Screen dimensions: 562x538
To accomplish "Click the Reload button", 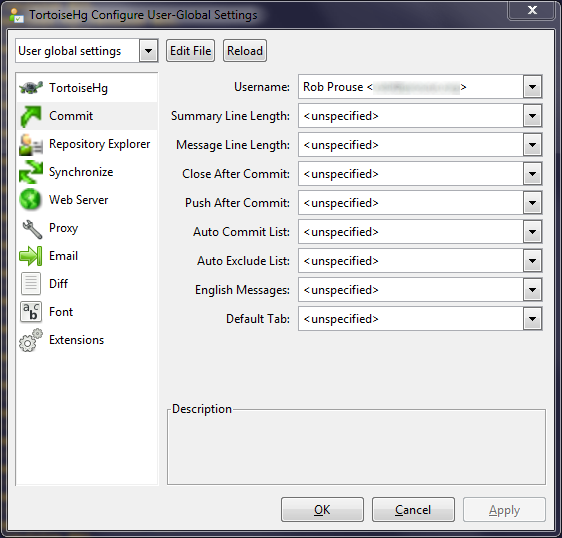I will coord(245,51).
